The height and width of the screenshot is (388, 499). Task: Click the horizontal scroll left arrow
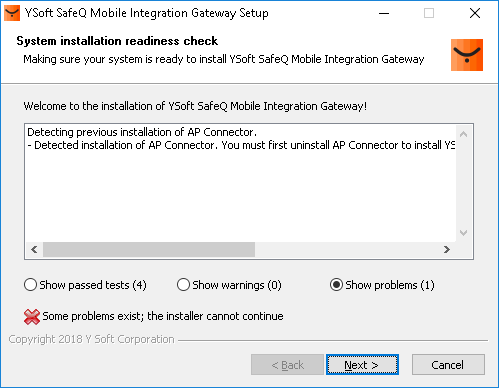(x=34, y=249)
